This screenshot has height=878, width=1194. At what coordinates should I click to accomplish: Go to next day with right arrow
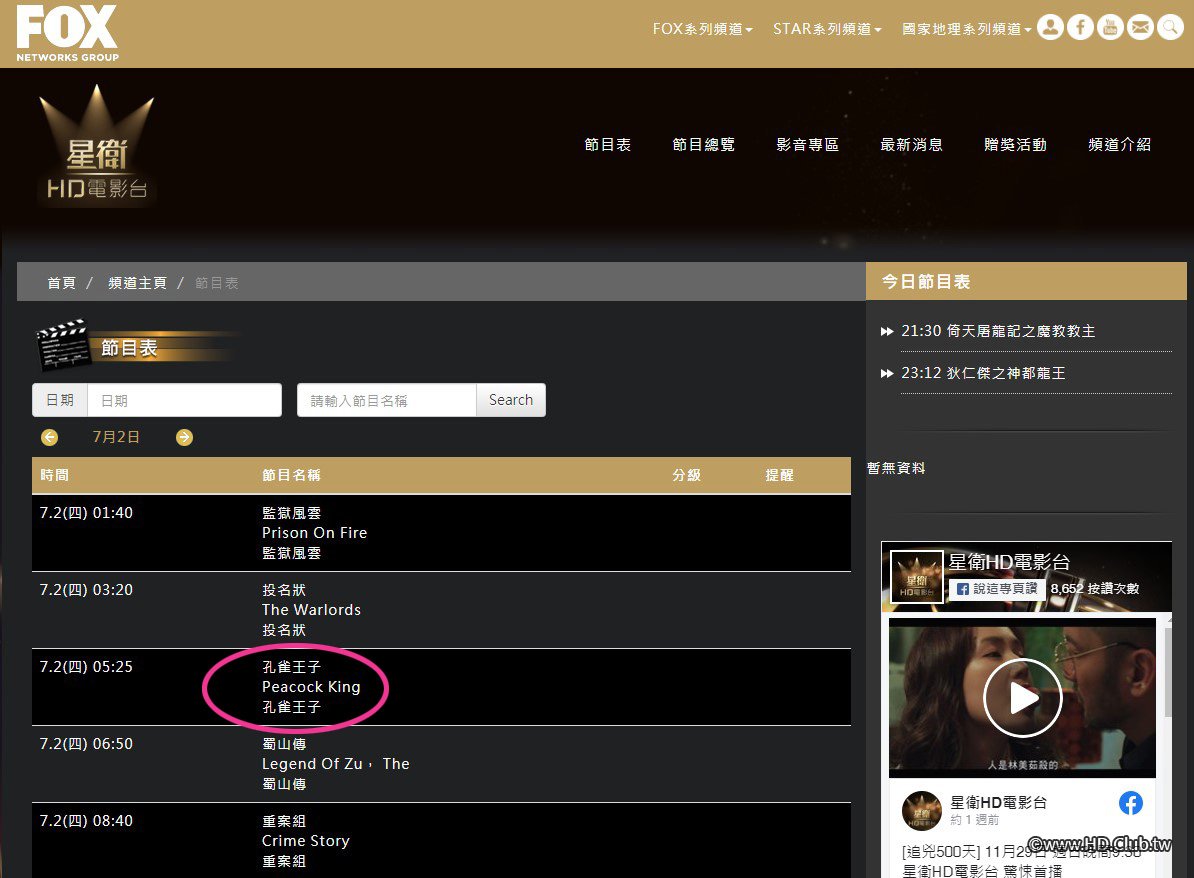[184, 437]
